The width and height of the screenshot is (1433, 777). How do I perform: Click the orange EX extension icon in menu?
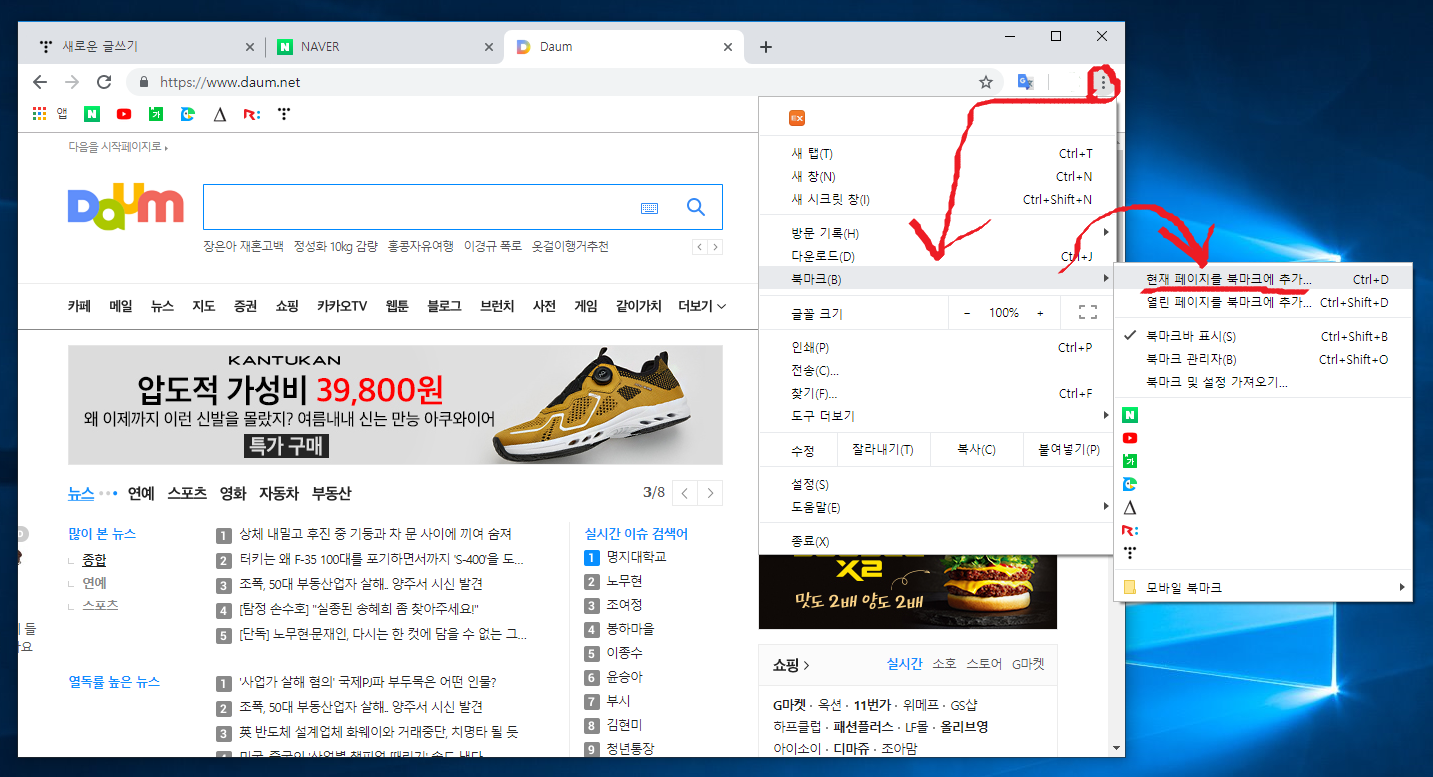(x=797, y=118)
